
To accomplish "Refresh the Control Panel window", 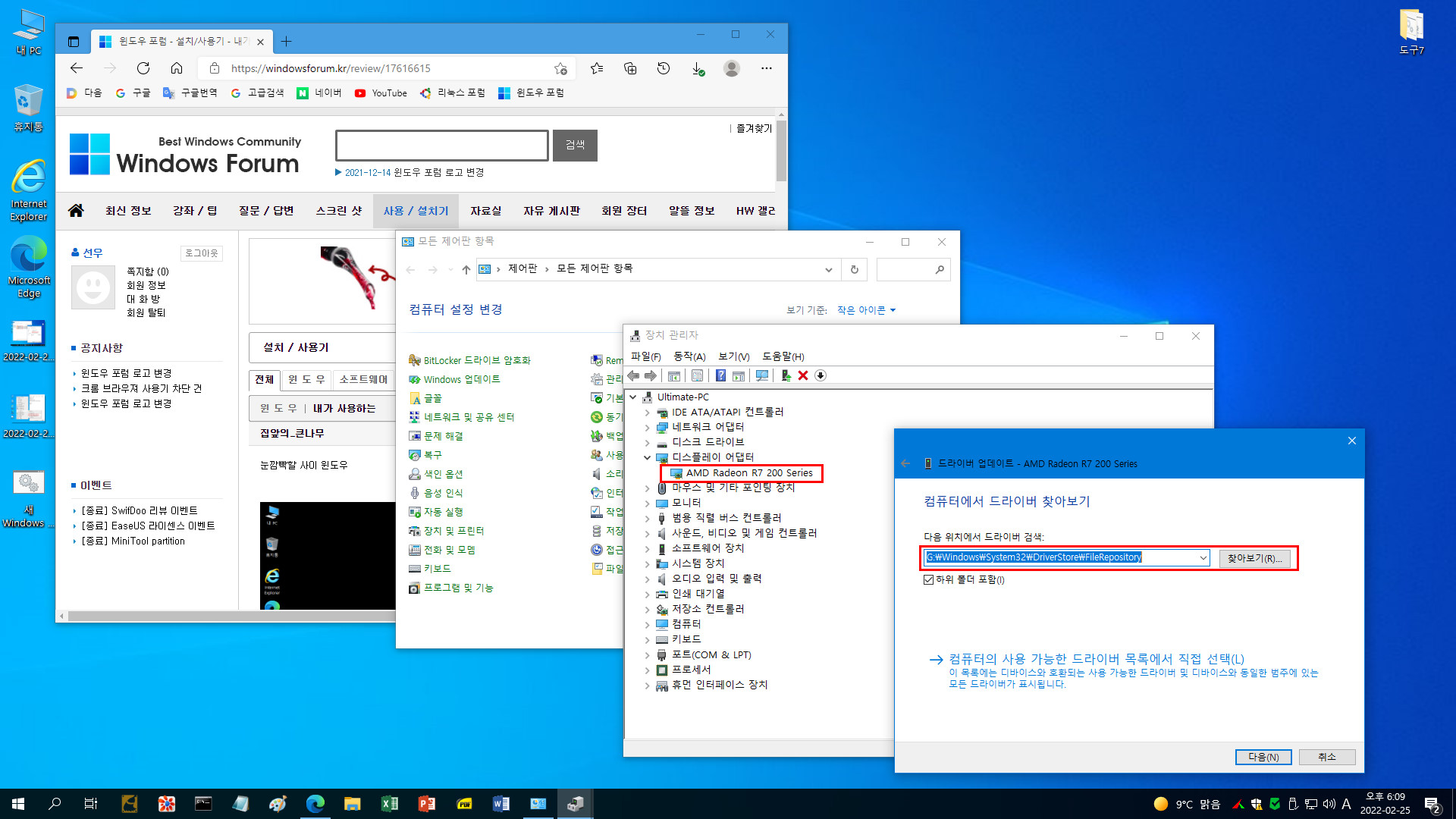I will point(855,269).
